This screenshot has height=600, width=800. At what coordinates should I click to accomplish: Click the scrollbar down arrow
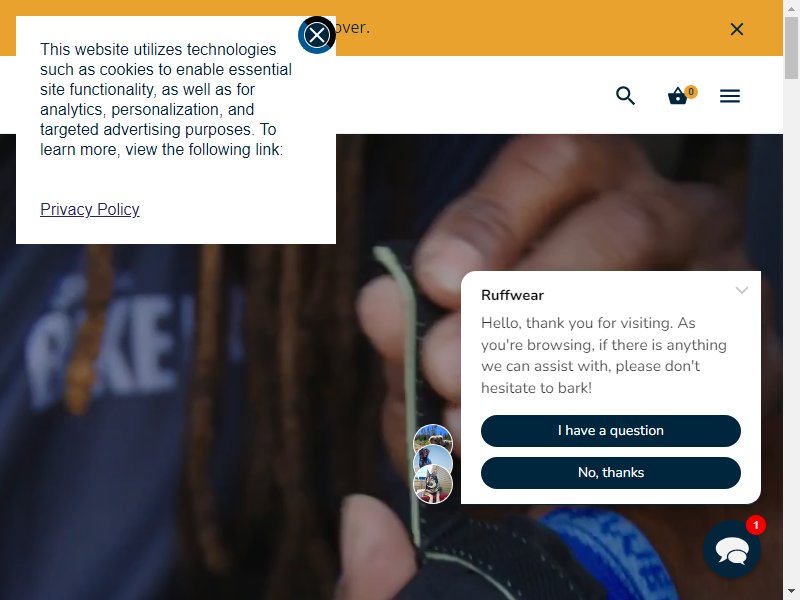791,593
